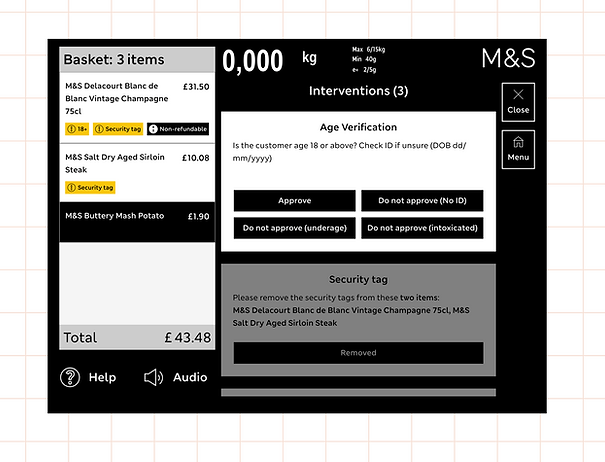Select M&S Buttery Mash Potato basket row
The height and width of the screenshot is (462, 605).
(137, 222)
